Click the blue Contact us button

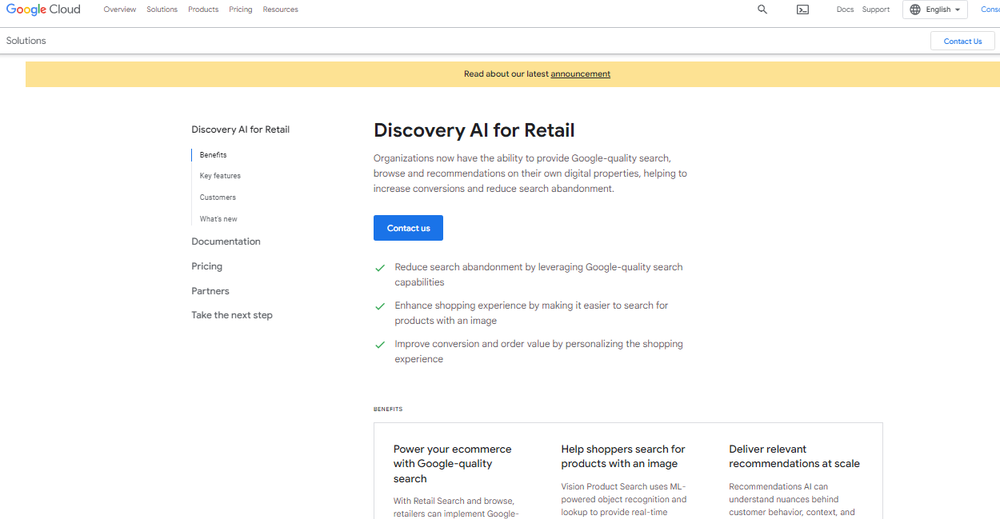[408, 228]
